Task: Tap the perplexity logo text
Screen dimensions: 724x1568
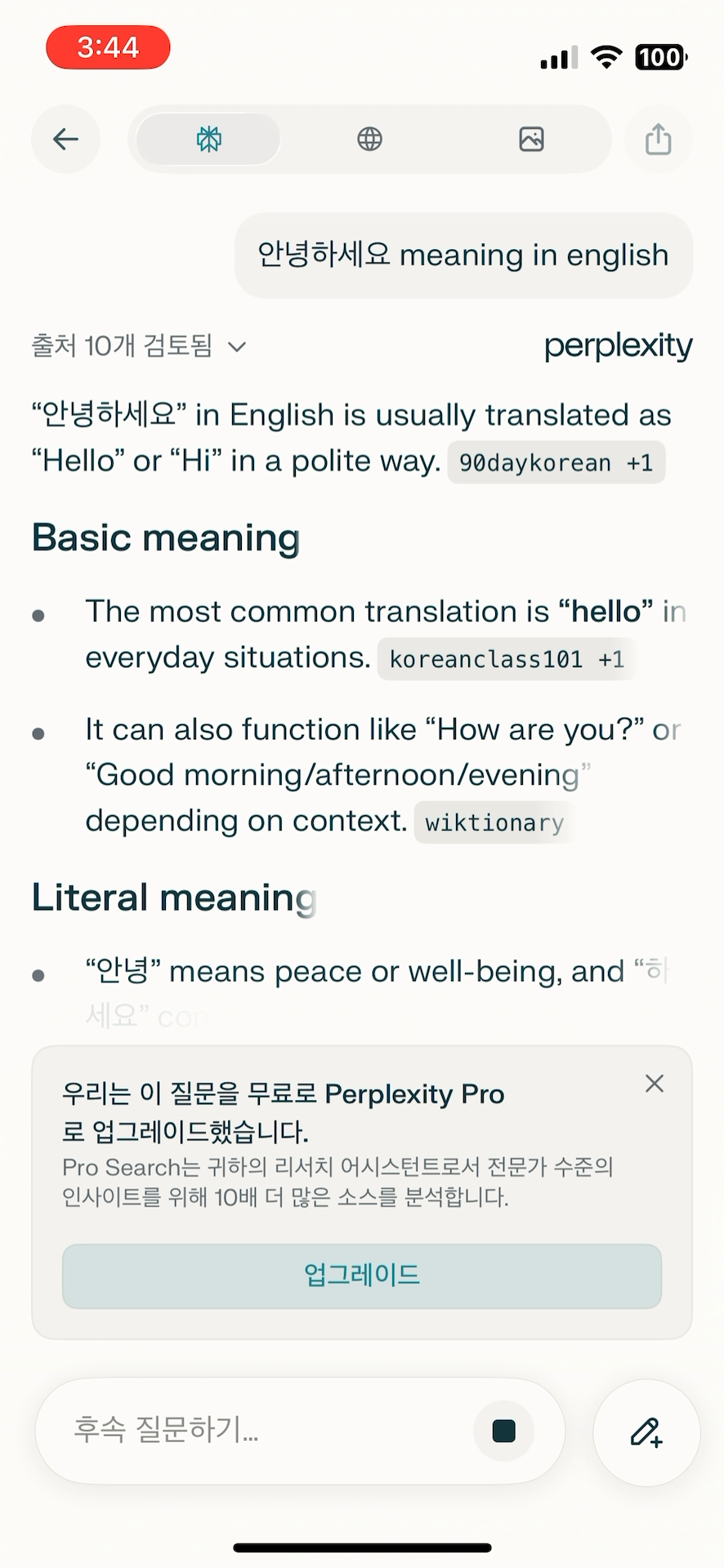Action: pyautogui.click(x=618, y=345)
